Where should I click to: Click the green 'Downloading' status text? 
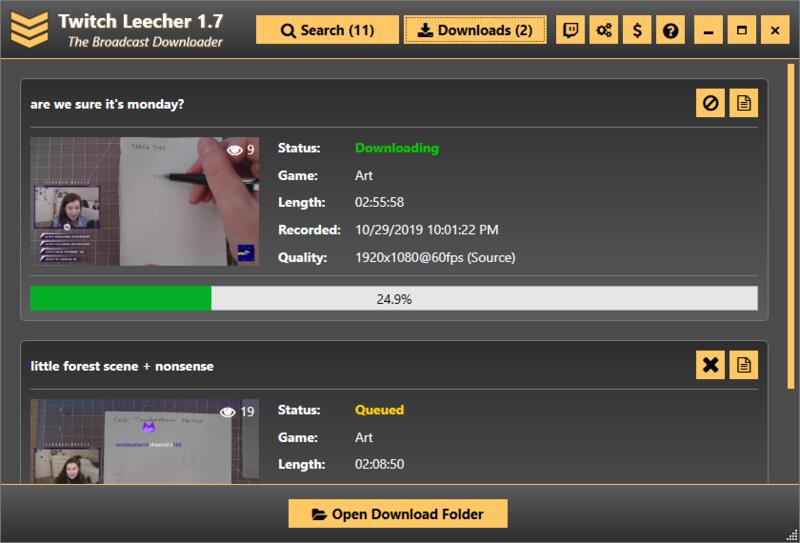(397, 148)
